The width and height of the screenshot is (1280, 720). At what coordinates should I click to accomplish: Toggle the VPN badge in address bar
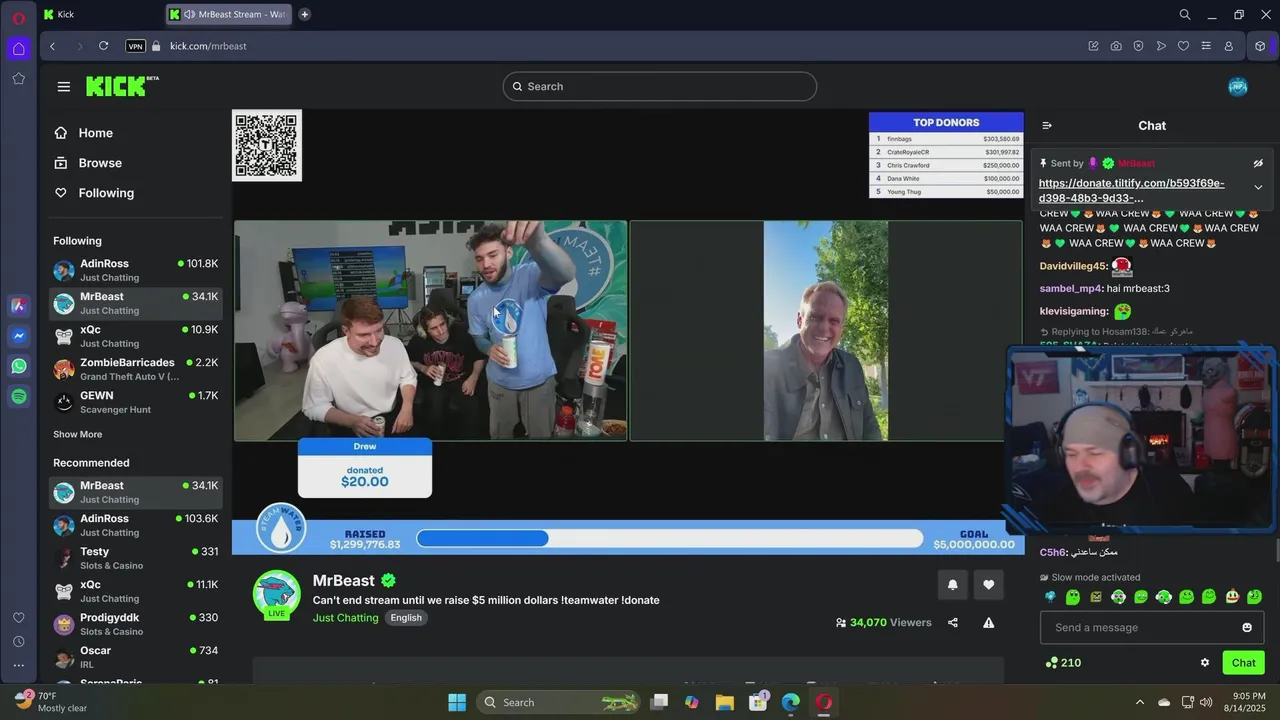click(x=136, y=46)
